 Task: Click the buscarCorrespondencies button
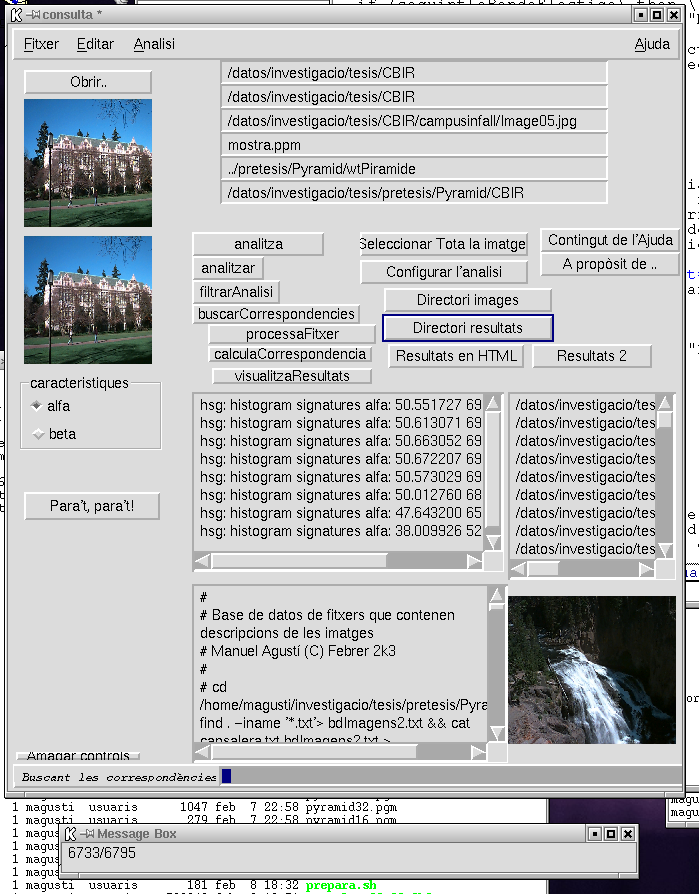[x=276, y=314]
